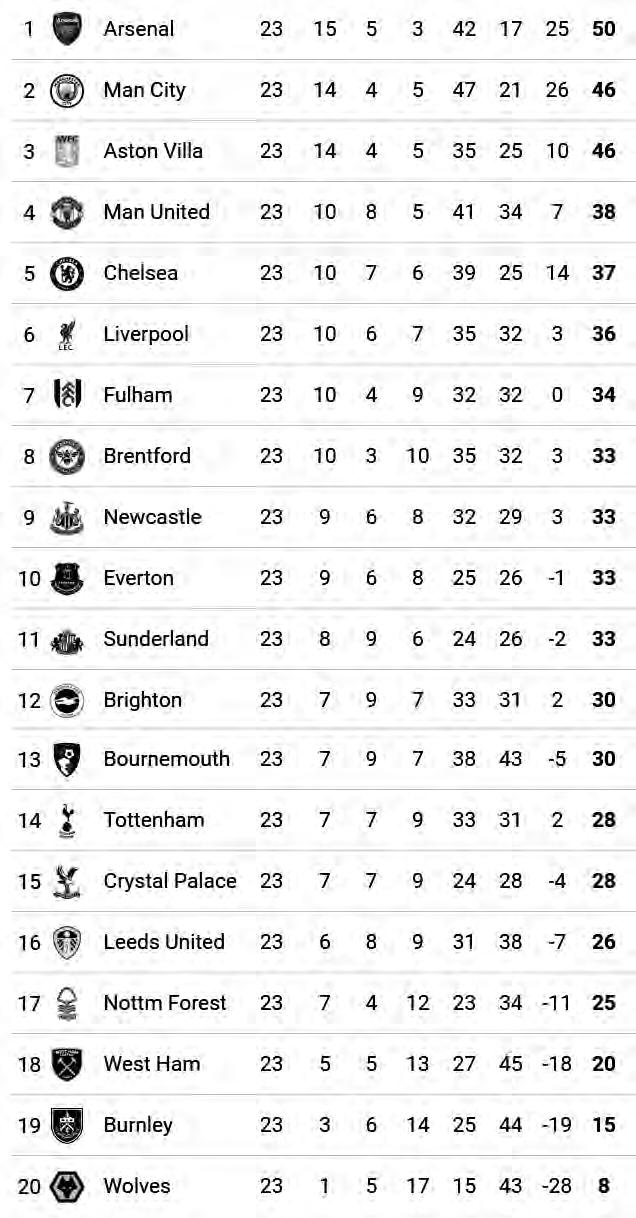Click the Arsenal club crest
The image size is (636, 1218).
pyautogui.click(x=67, y=28)
